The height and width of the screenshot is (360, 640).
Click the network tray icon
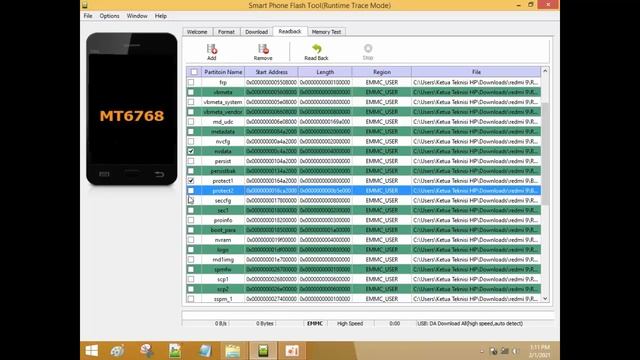505,351
